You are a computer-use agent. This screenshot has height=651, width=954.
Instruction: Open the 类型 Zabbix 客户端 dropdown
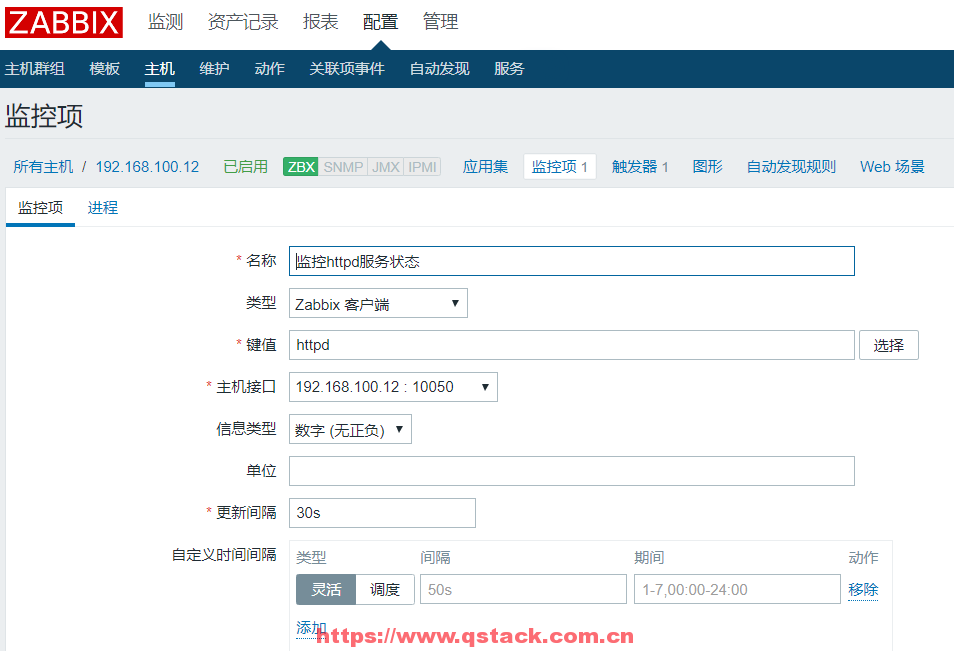coord(378,303)
